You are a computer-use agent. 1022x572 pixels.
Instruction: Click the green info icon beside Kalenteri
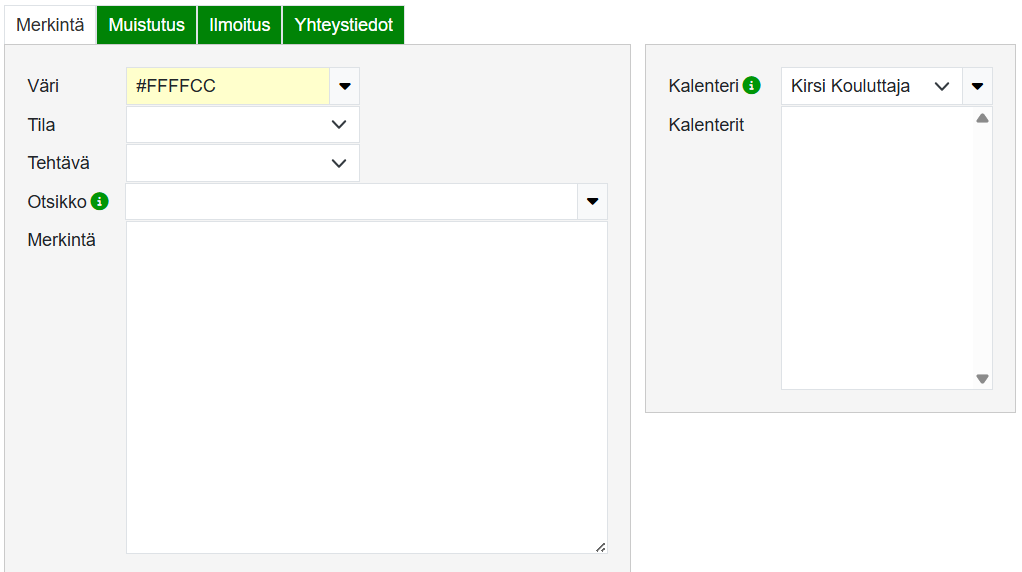751,86
